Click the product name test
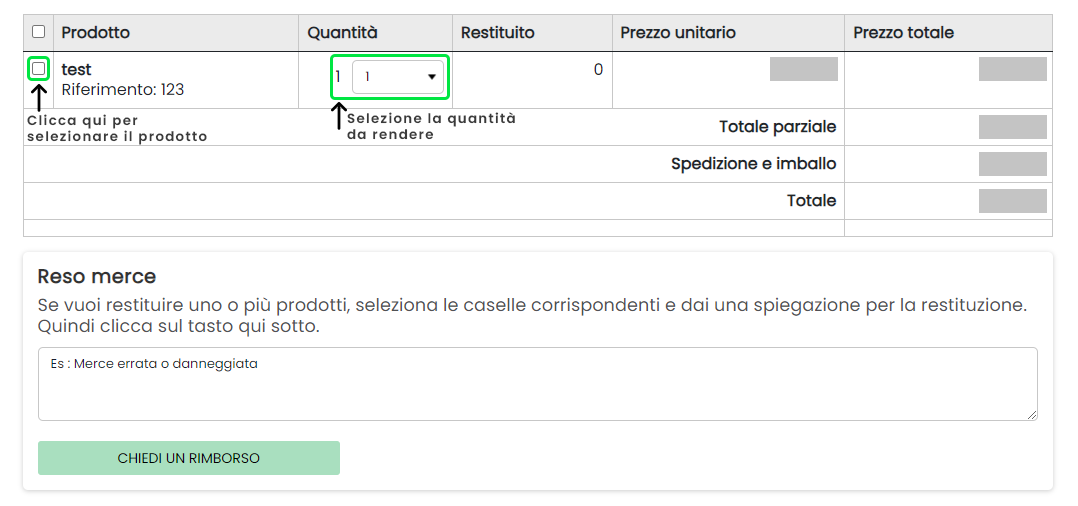 click(77, 70)
